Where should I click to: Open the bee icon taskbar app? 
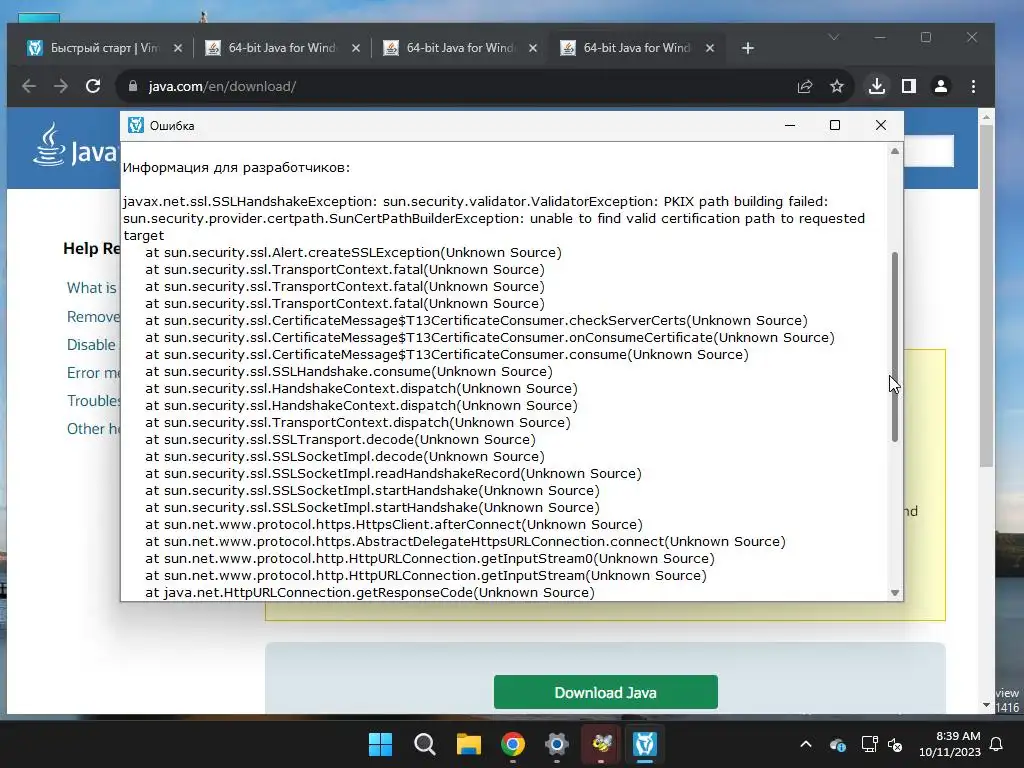coord(601,744)
